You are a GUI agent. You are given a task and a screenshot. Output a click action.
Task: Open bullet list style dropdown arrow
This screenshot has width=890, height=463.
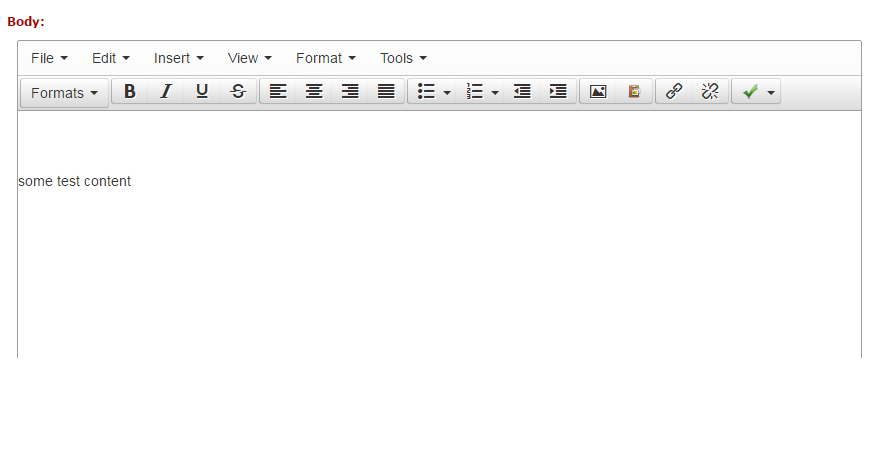point(447,92)
